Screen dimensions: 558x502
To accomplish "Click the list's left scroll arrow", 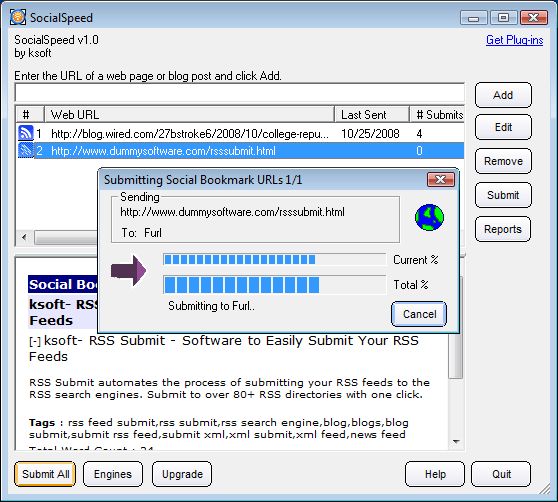I will tap(24, 237).
